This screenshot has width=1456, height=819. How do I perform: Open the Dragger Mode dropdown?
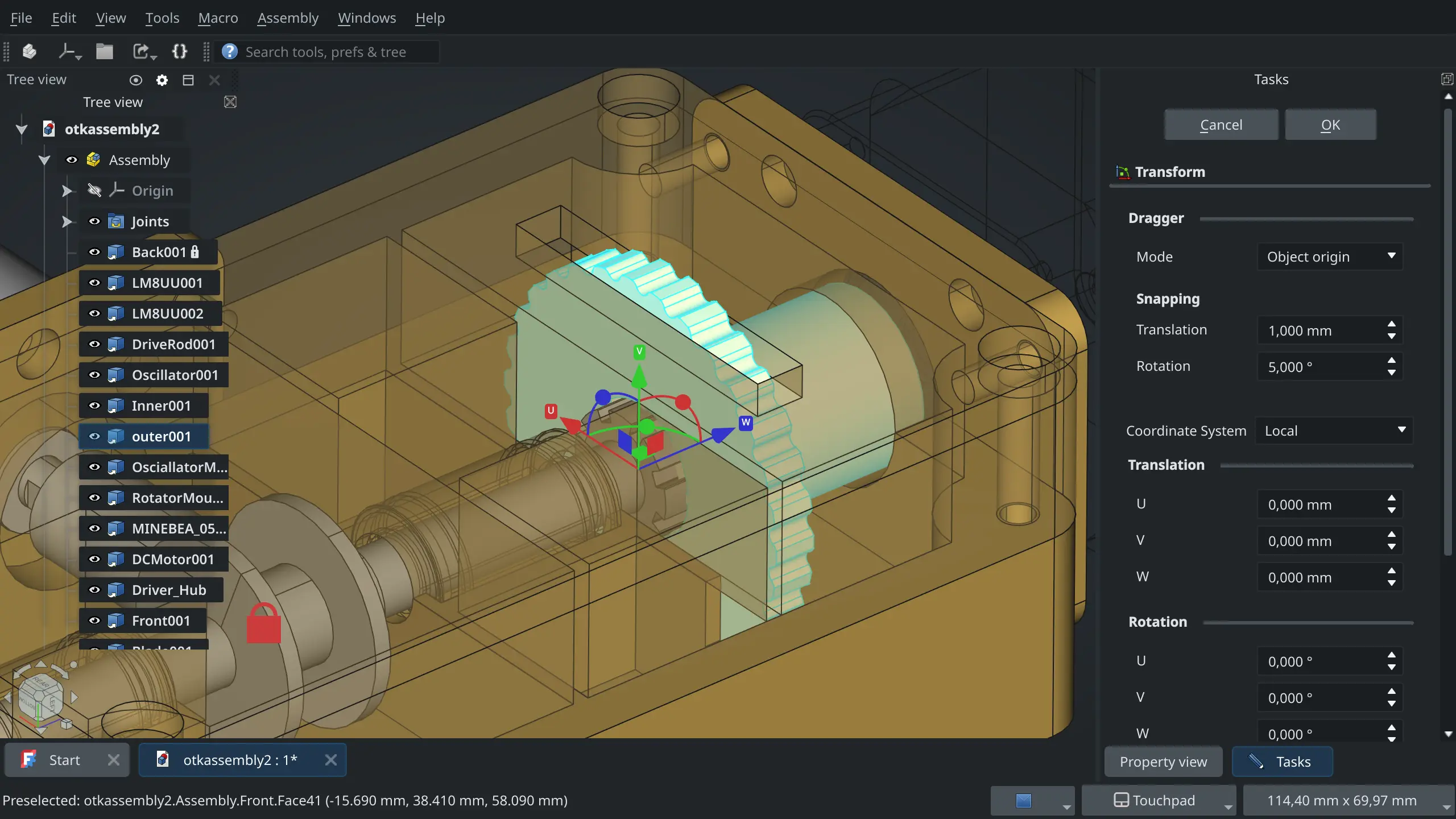[x=1330, y=257]
